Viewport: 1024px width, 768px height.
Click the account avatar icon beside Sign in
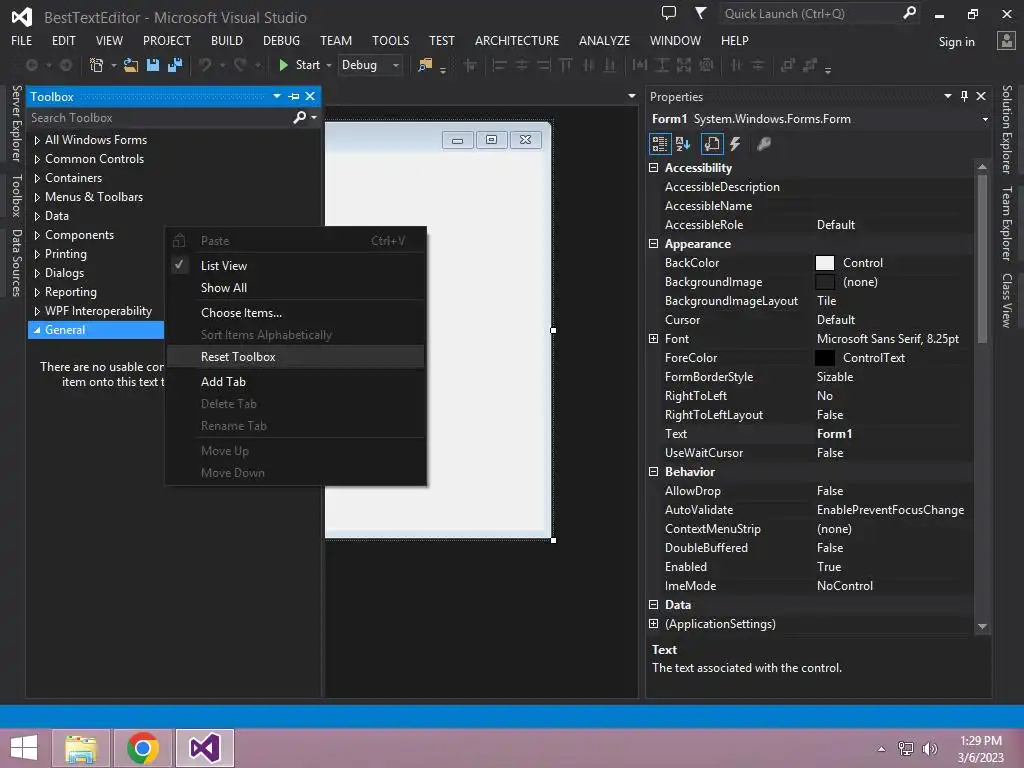pyautogui.click(x=1006, y=41)
